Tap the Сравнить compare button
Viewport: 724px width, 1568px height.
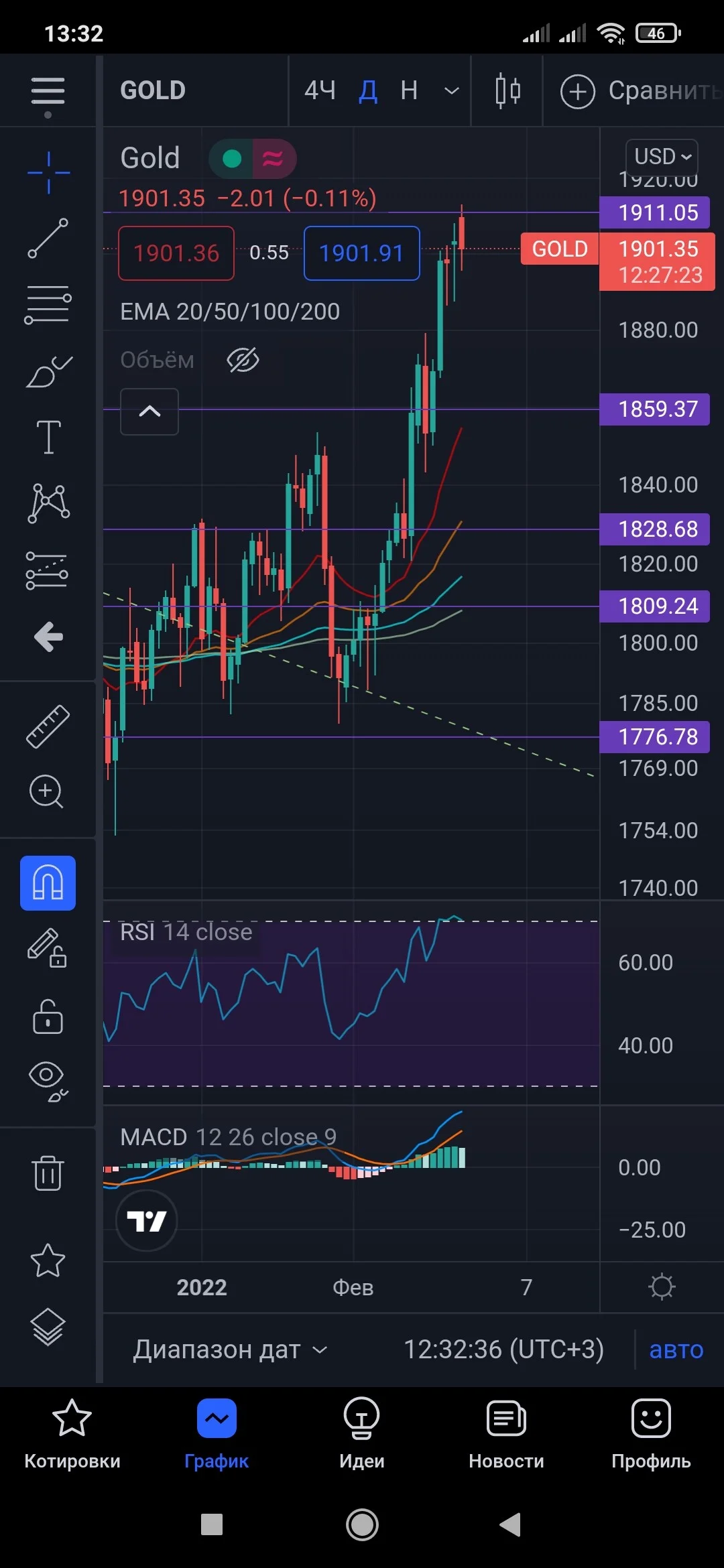pos(640,90)
